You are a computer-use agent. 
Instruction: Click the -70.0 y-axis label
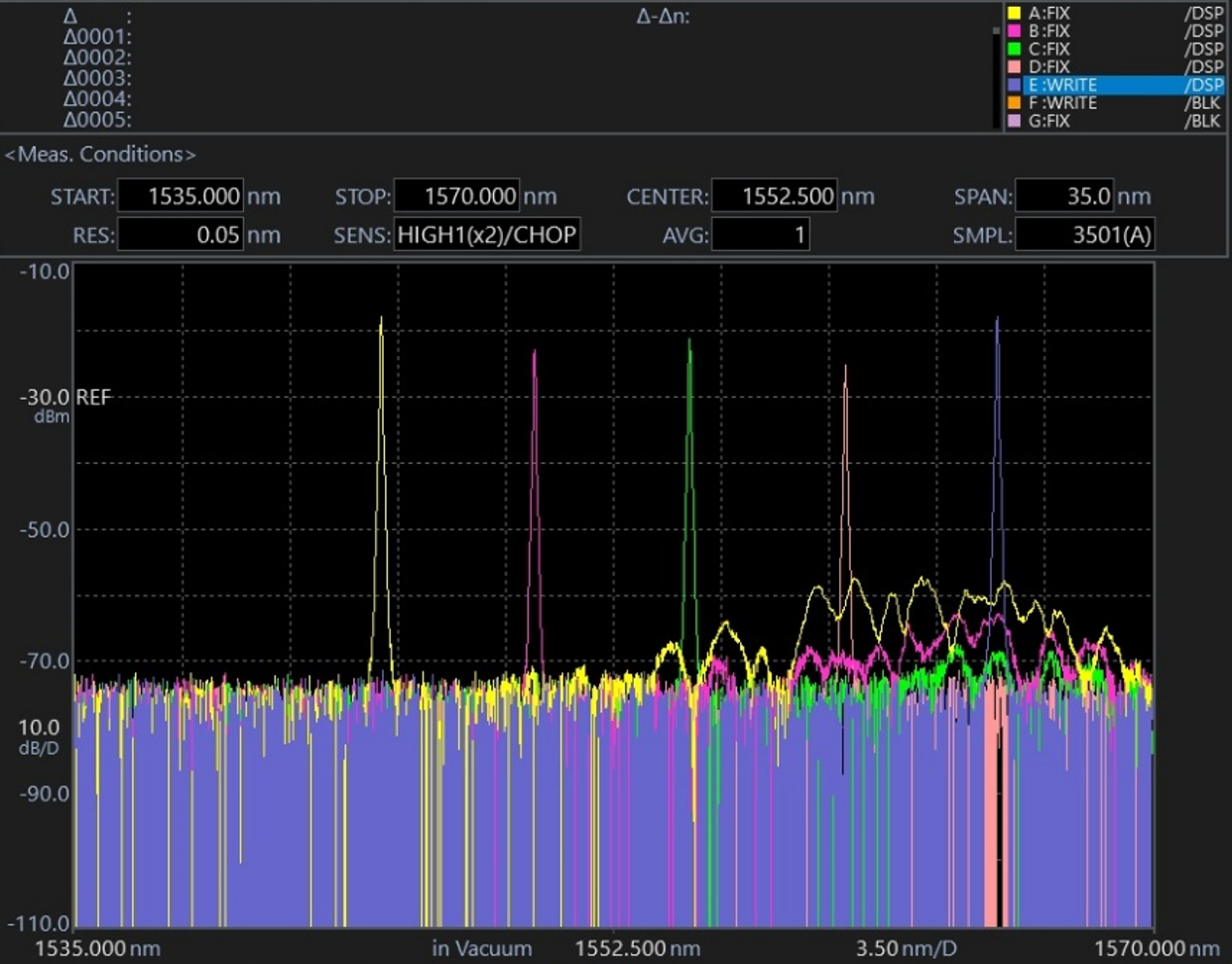44,661
